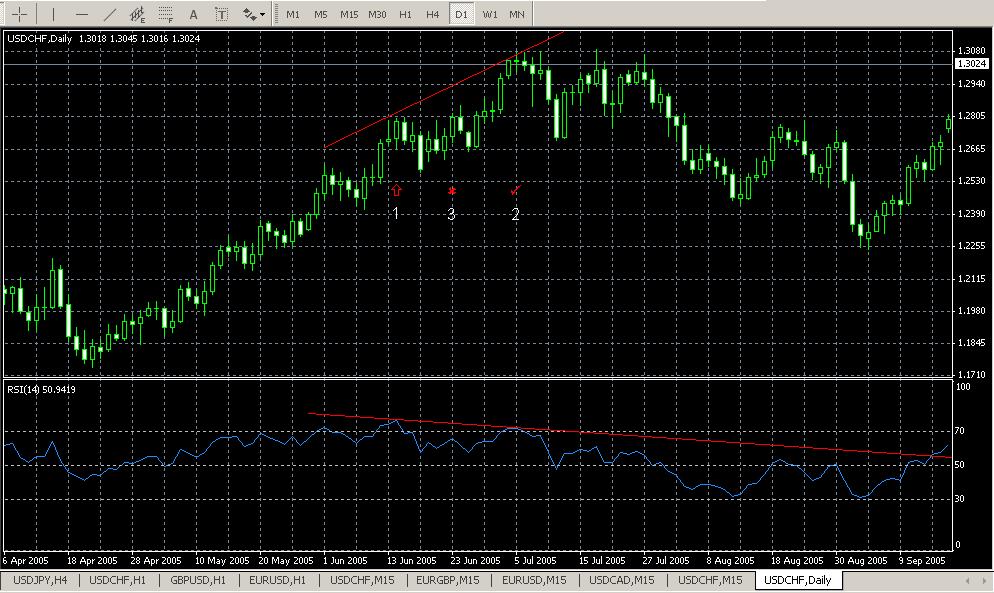Switch to the H4 timeframe
This screenshot has height=593, width=994.
click(433, 14)
